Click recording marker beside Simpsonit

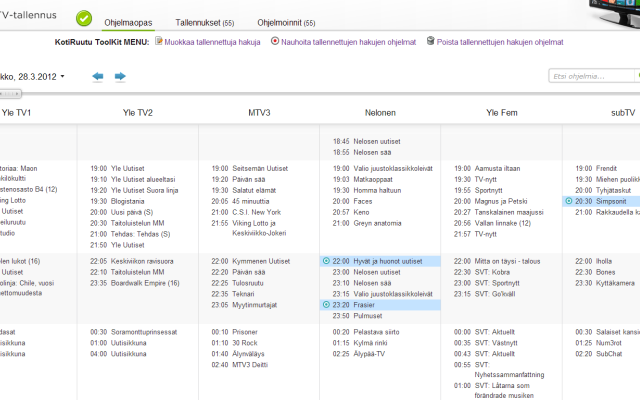pyautogui.click(x=569, y=201)
